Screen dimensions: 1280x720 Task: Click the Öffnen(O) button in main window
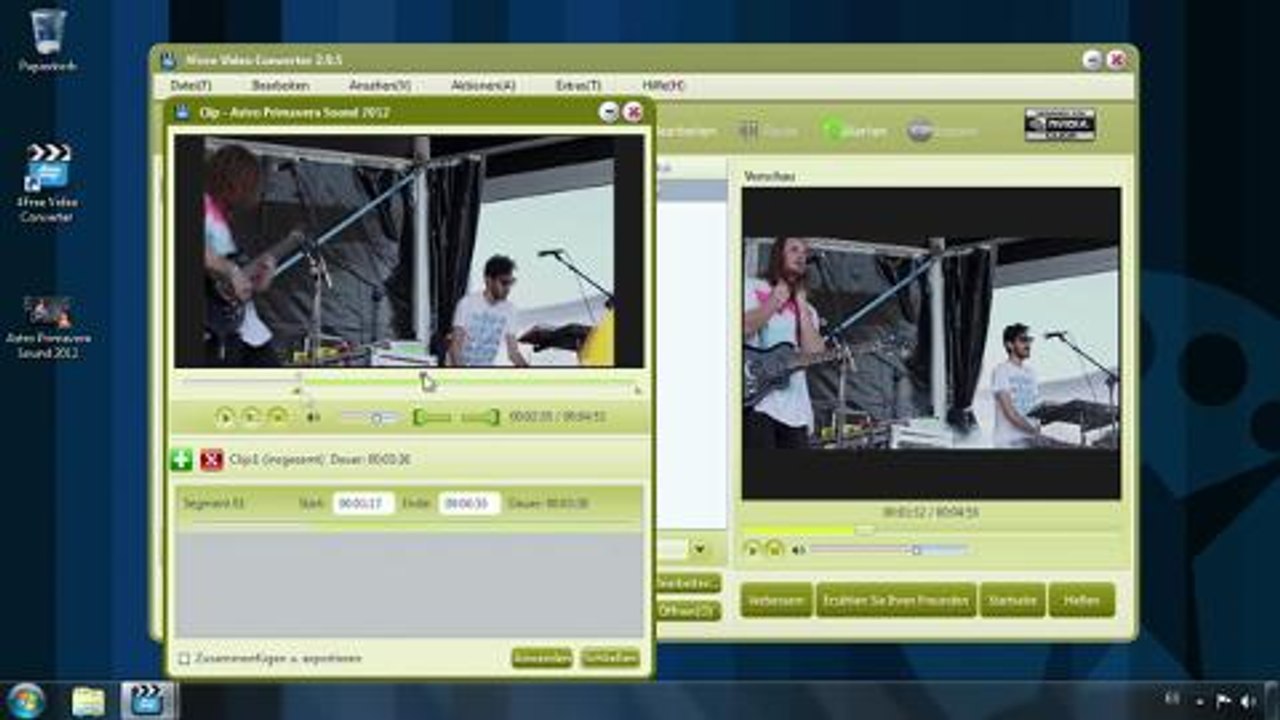click(x=689, y=611)
